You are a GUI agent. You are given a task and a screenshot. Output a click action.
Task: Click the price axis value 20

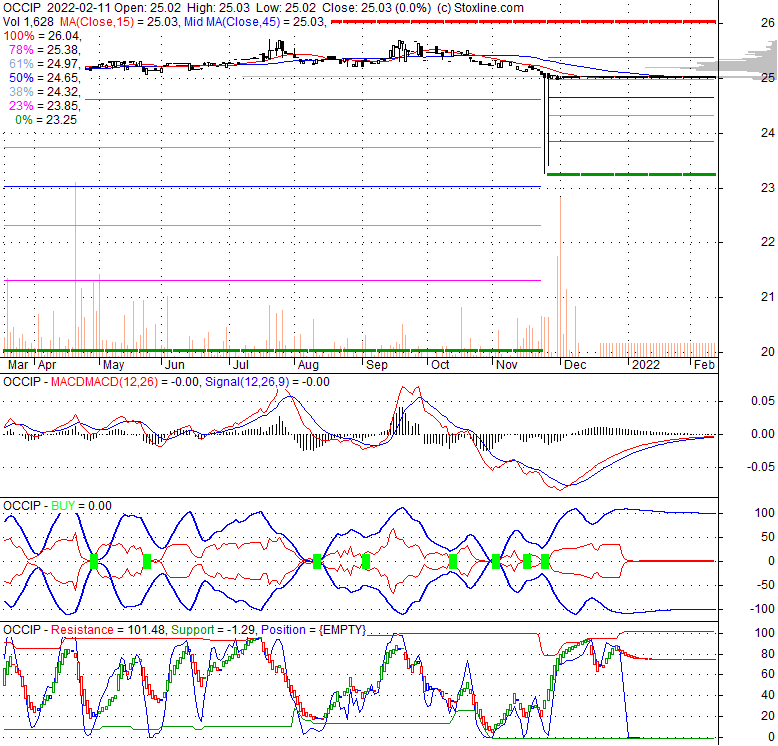tap(768, 352)
